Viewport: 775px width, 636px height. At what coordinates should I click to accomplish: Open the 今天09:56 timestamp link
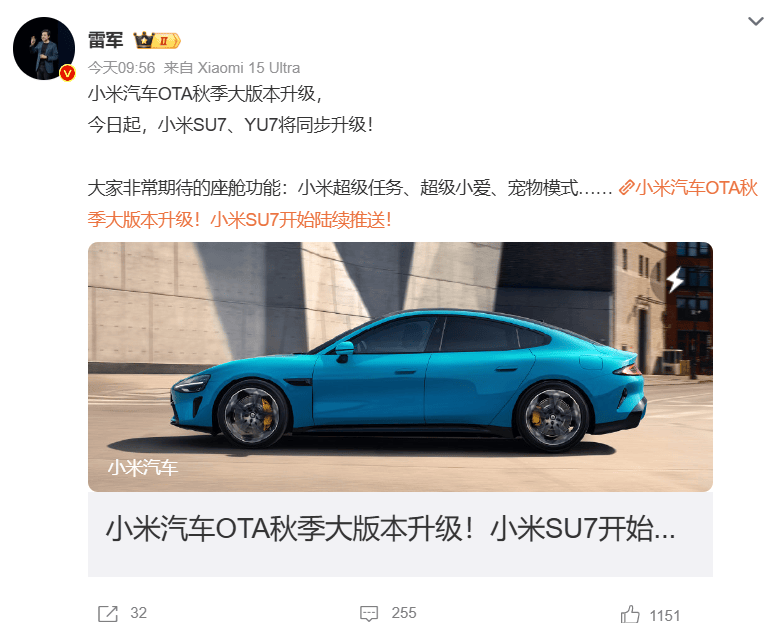pyautogui.click(x=122, y=68)
